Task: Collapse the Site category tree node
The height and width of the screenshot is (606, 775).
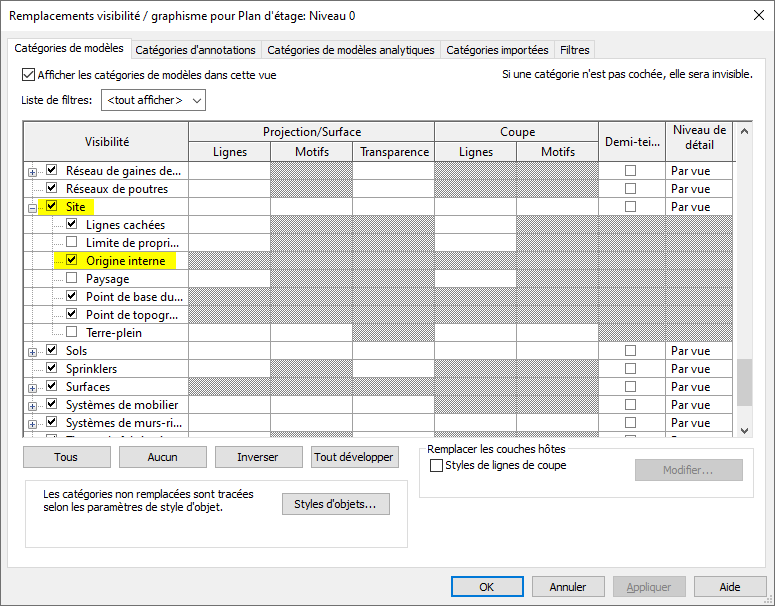Action: click(x=33, y=208)
